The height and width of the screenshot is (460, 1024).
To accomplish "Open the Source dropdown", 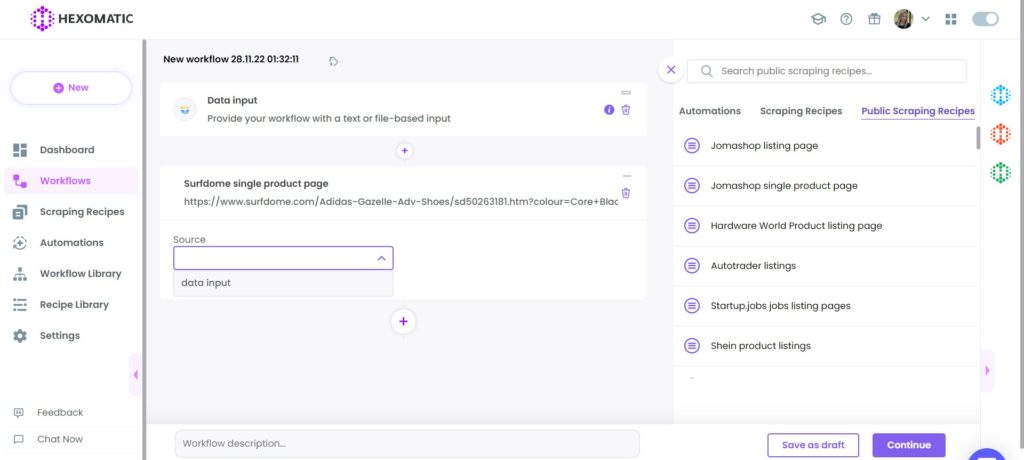I will 283,258.
